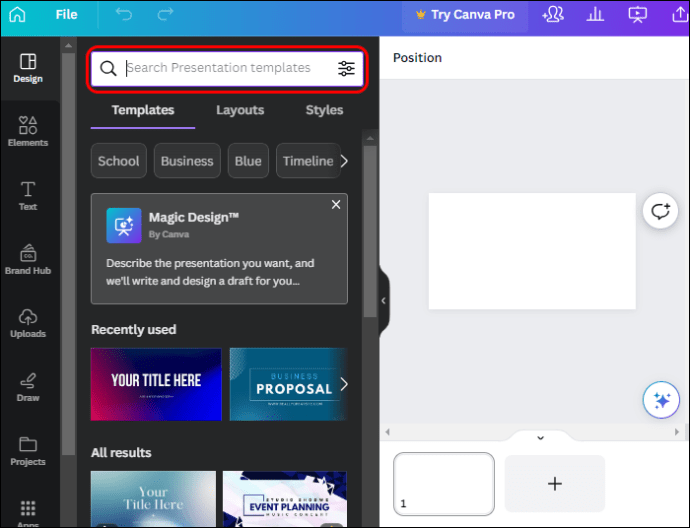690x528 pixels.
Task: Open the search filters slider icon
Action: point(346,68)
